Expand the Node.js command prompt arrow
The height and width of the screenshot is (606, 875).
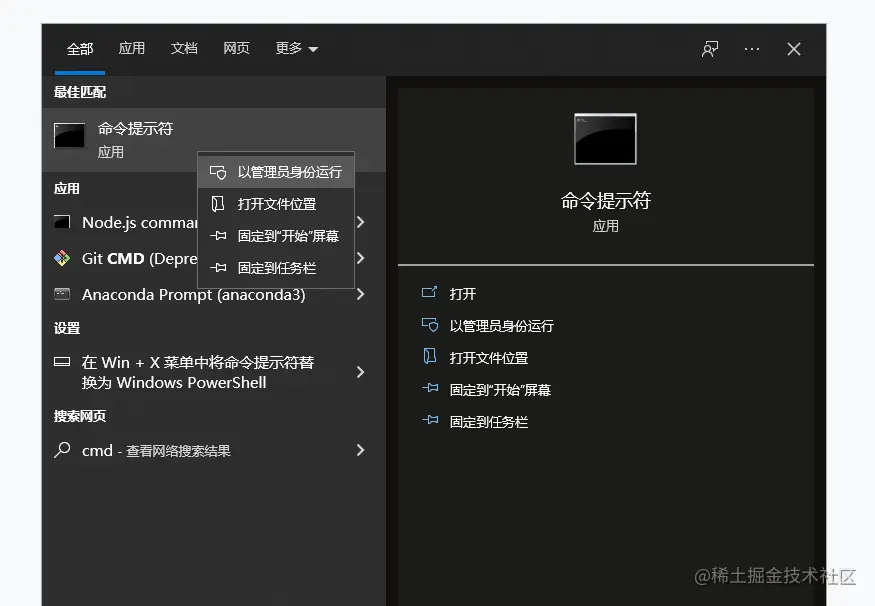[x=360, y=222]
